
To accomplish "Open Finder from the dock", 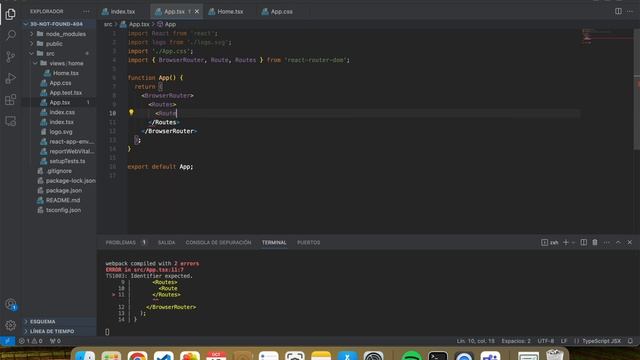I will tap(85, 356).
